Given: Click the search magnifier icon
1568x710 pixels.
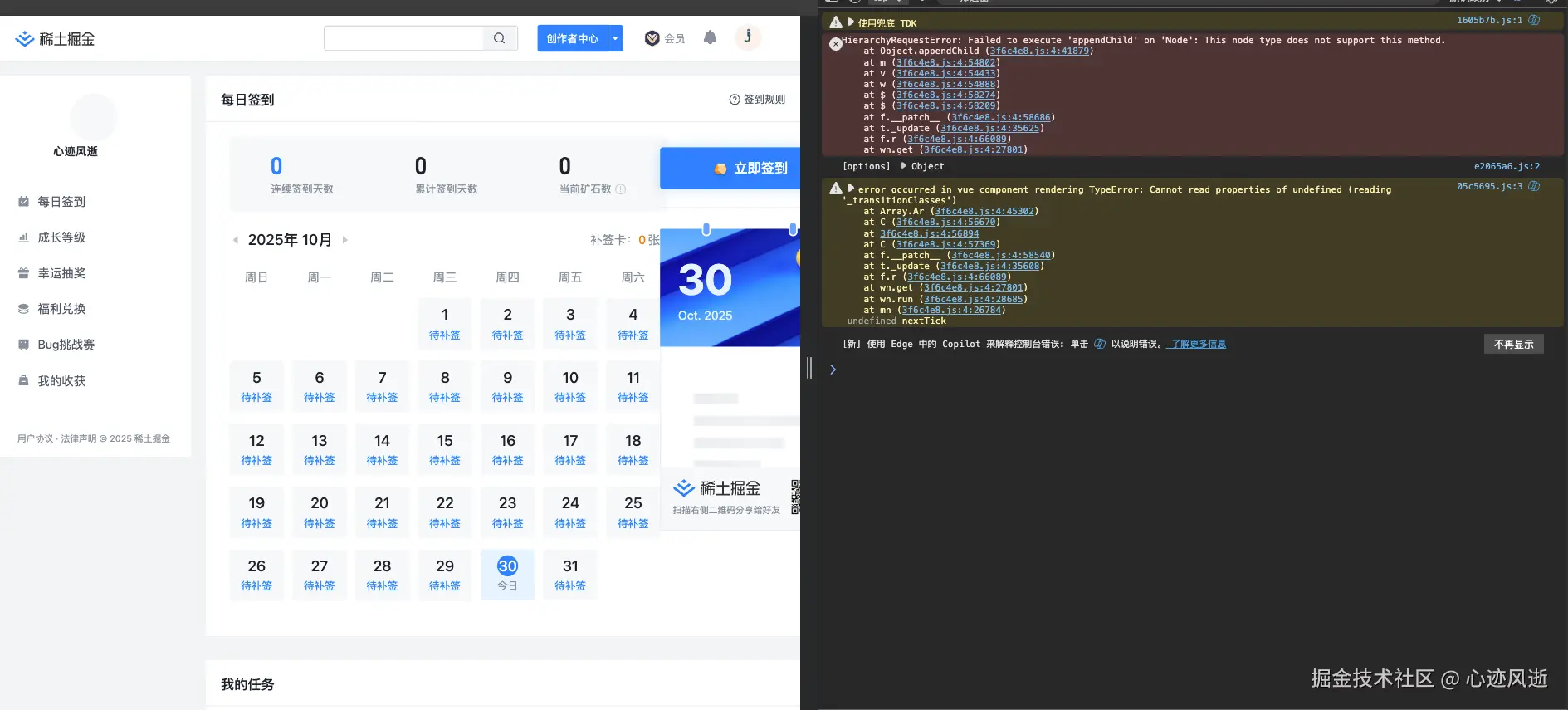Looking at the screenshot, I should [x=499, y=38].
